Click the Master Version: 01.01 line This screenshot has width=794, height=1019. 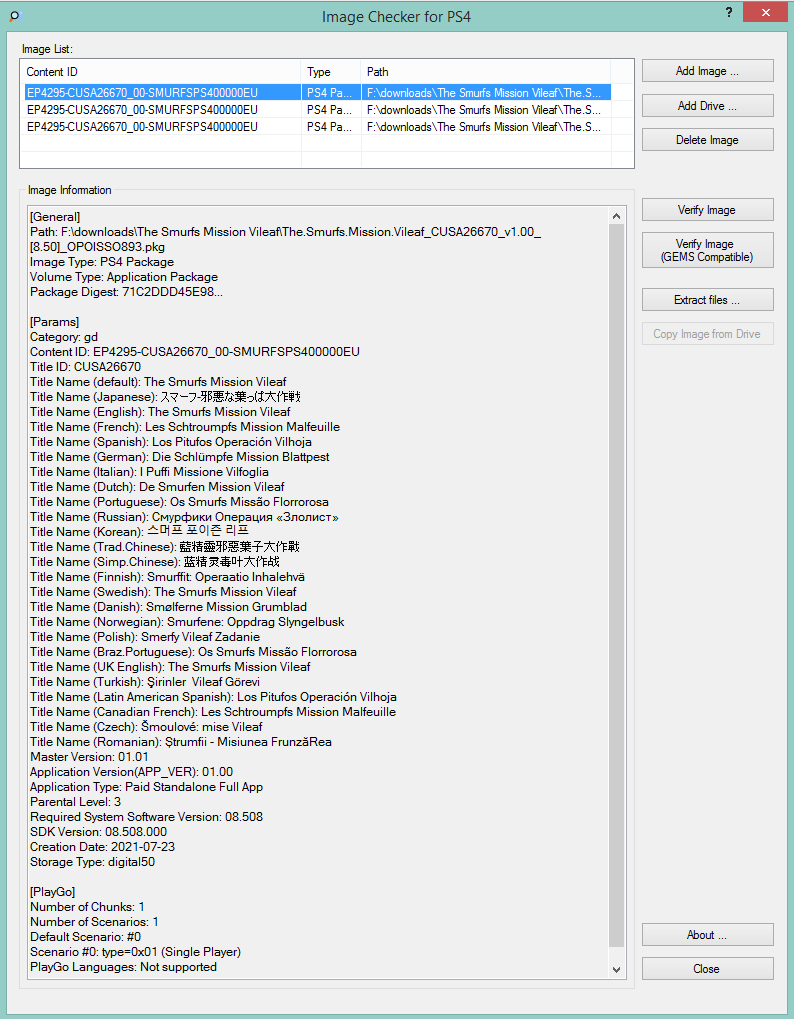89,755
